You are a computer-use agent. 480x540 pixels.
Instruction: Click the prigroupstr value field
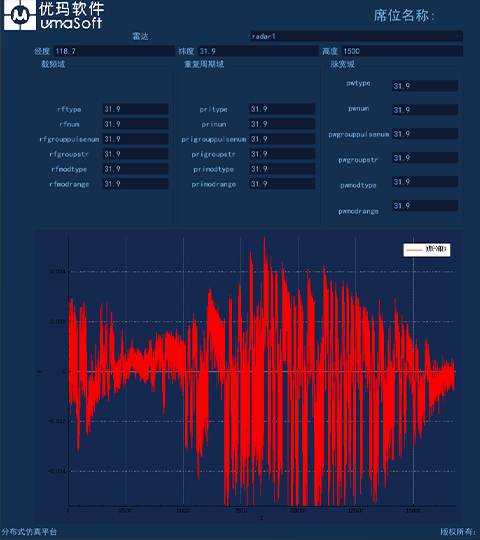[282, 154]
